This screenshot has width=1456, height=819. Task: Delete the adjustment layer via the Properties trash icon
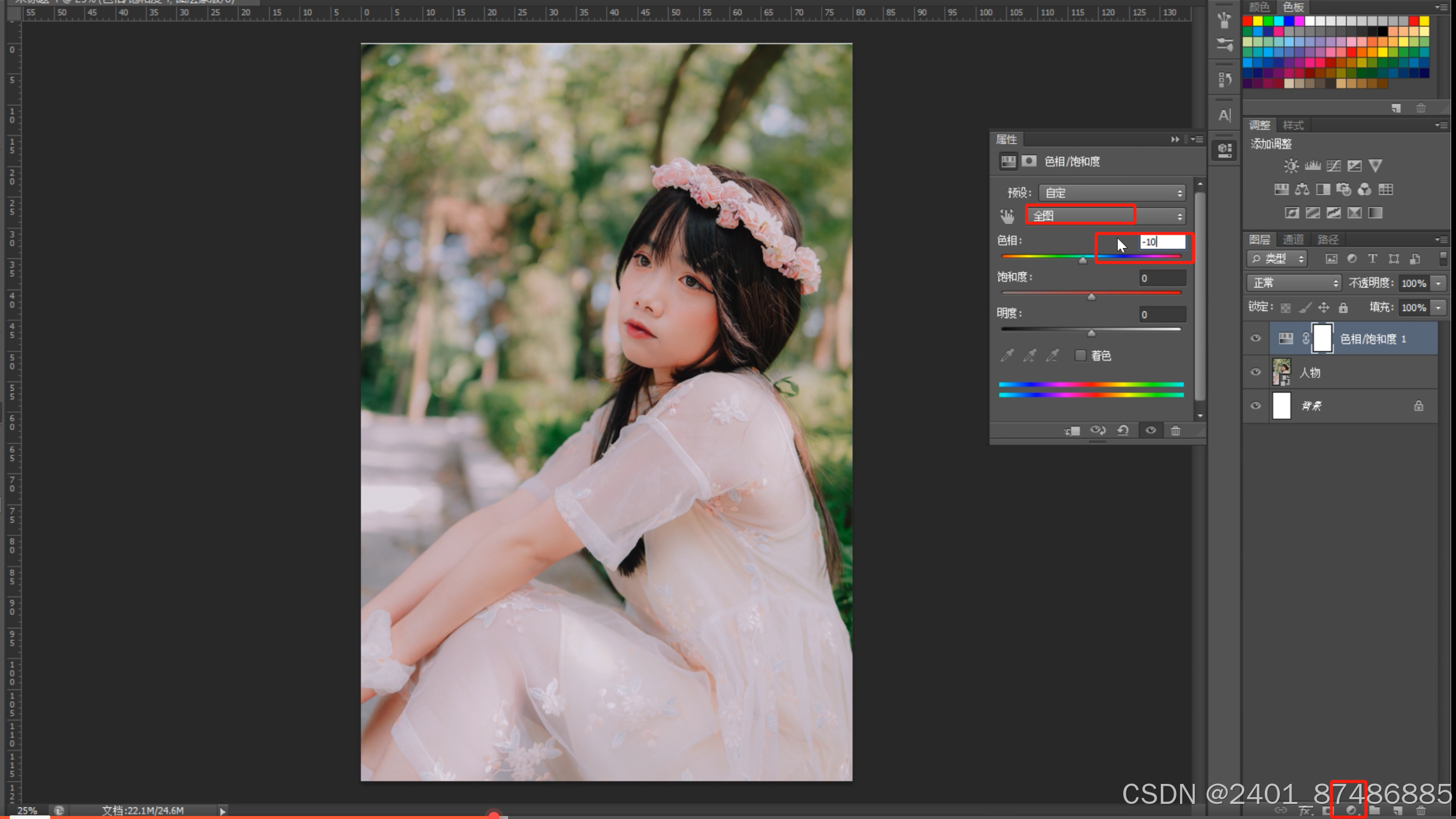1175,430
